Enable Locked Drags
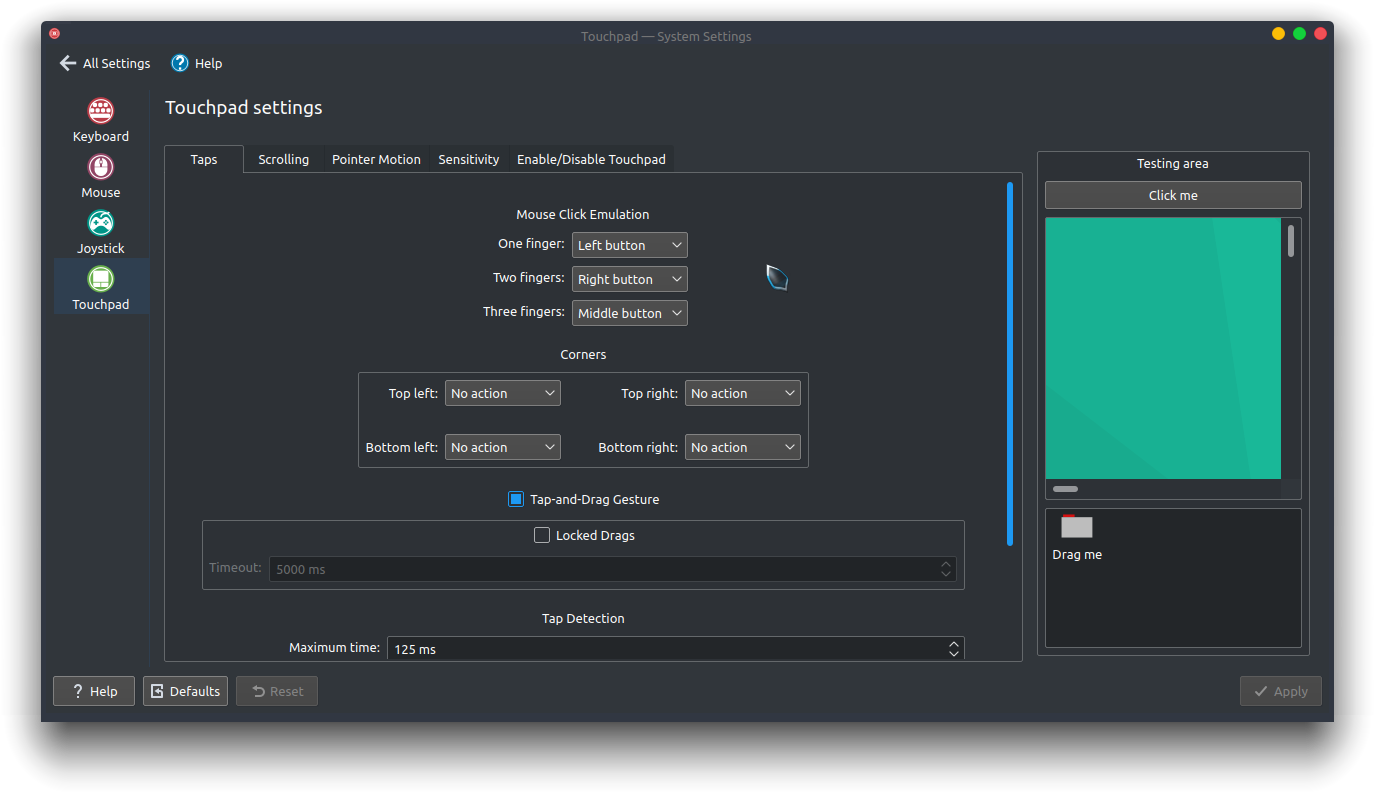Viewport: 1374px width, 792px height. [x=541, y=535]
